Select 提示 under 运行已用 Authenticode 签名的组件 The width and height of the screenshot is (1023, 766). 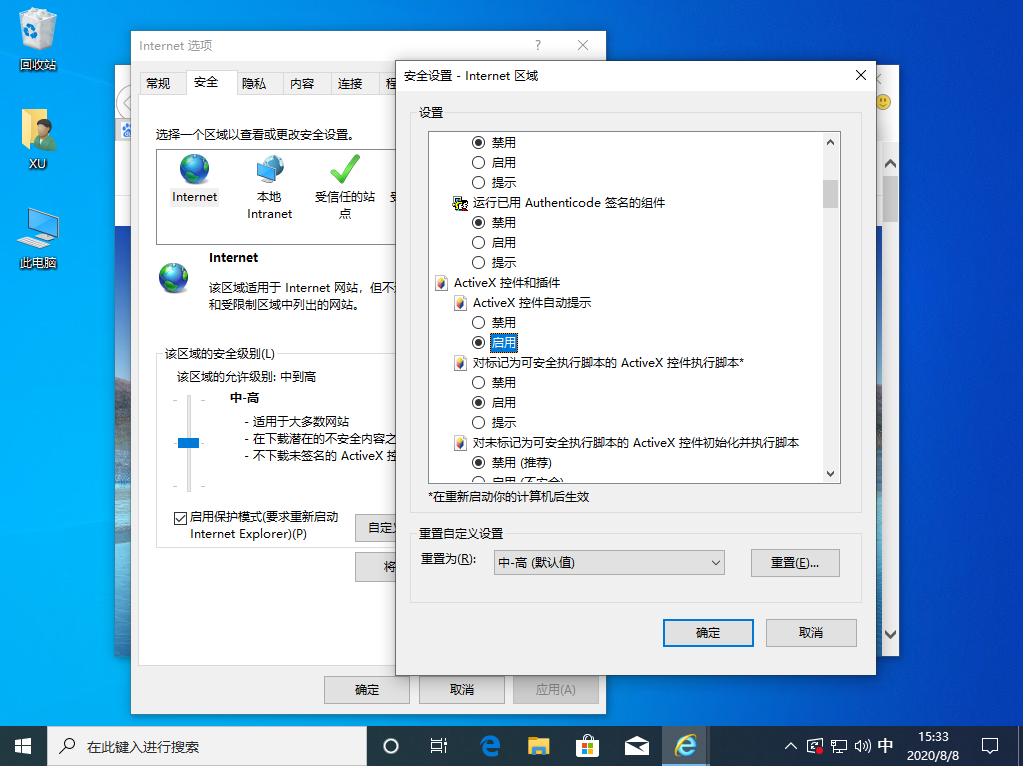coord(481,262)
